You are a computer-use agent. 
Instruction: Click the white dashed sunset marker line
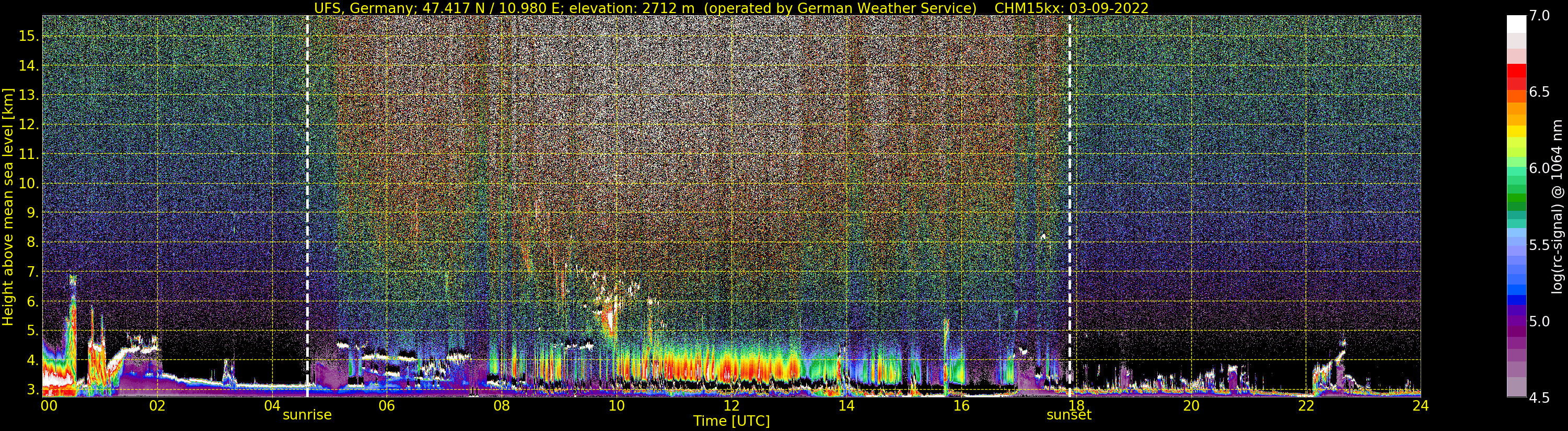point(1070,206)
